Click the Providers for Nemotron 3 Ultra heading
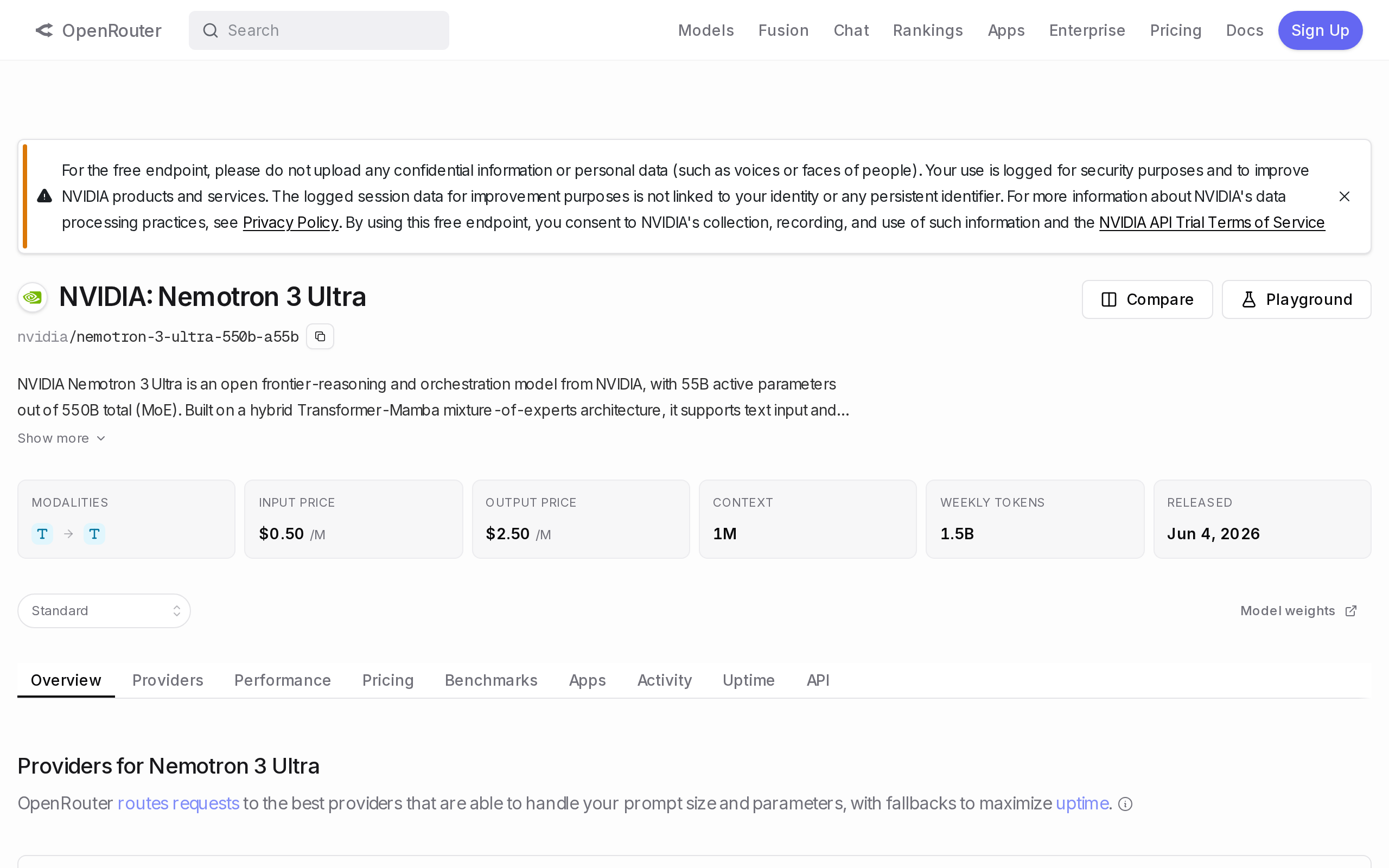Screen dimensions: 1389x868 [168, 767]
